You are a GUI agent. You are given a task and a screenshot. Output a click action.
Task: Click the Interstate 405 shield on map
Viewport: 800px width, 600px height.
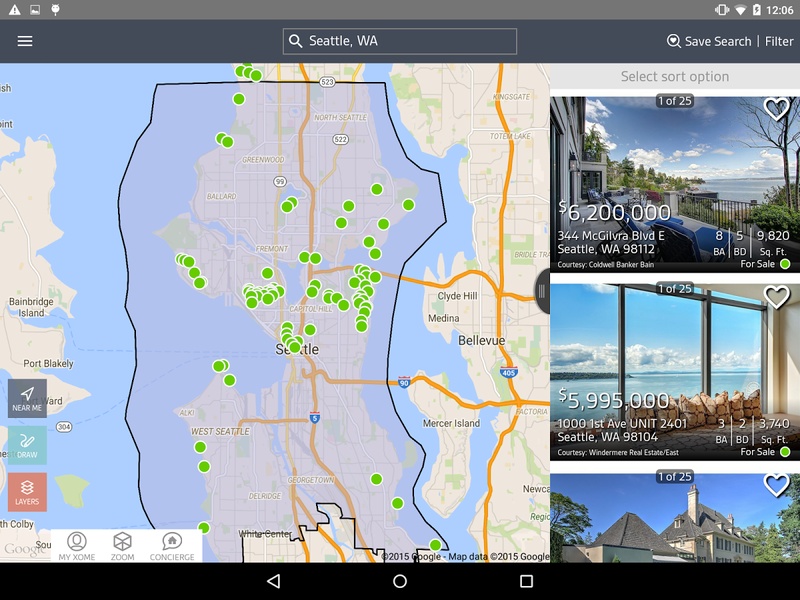509,372
